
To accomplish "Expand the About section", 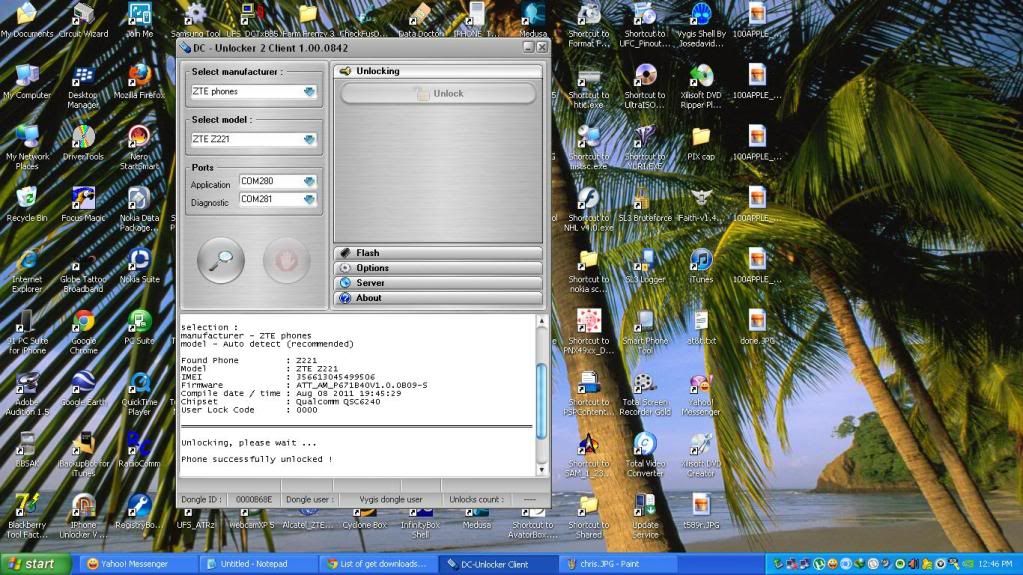I will pos(438,298).
